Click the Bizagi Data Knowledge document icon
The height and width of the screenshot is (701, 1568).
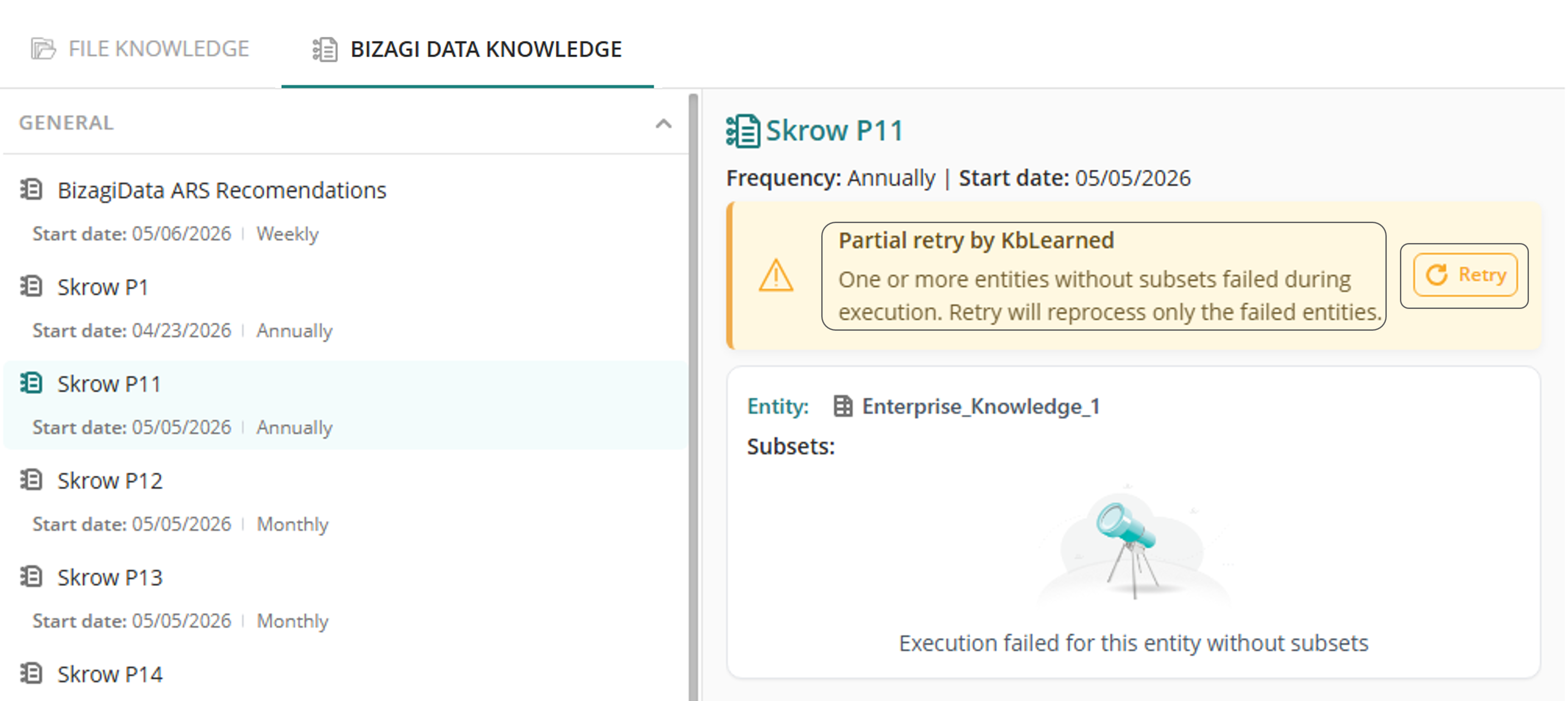pyautogui.click(x=325, y=50)
